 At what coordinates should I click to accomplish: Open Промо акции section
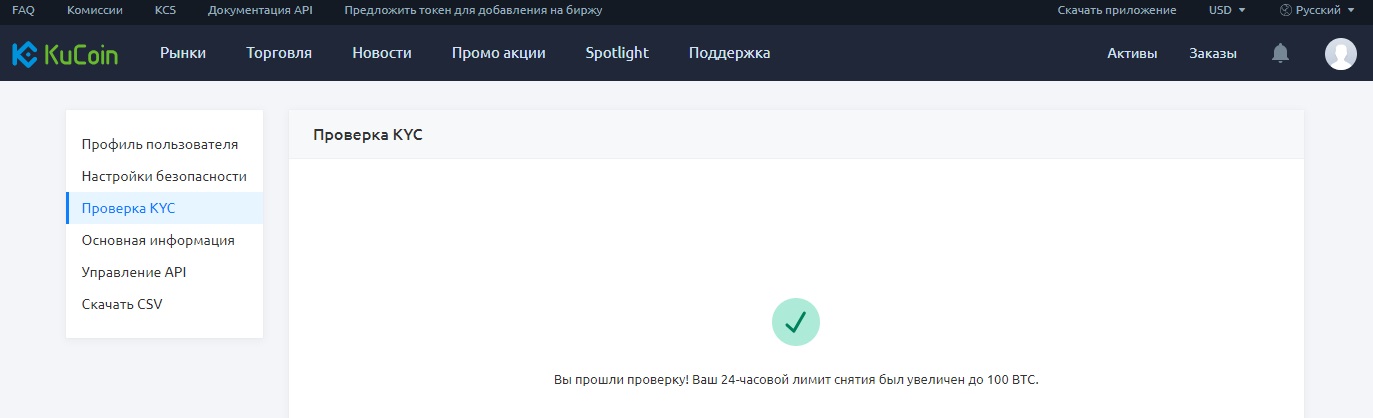(498, 54)
